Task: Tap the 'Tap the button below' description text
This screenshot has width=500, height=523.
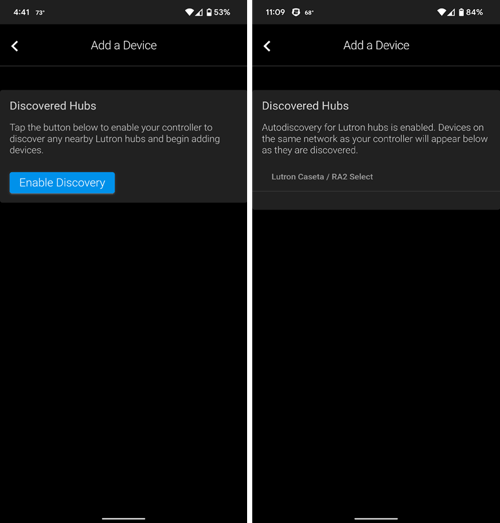Action: (115, 139)
